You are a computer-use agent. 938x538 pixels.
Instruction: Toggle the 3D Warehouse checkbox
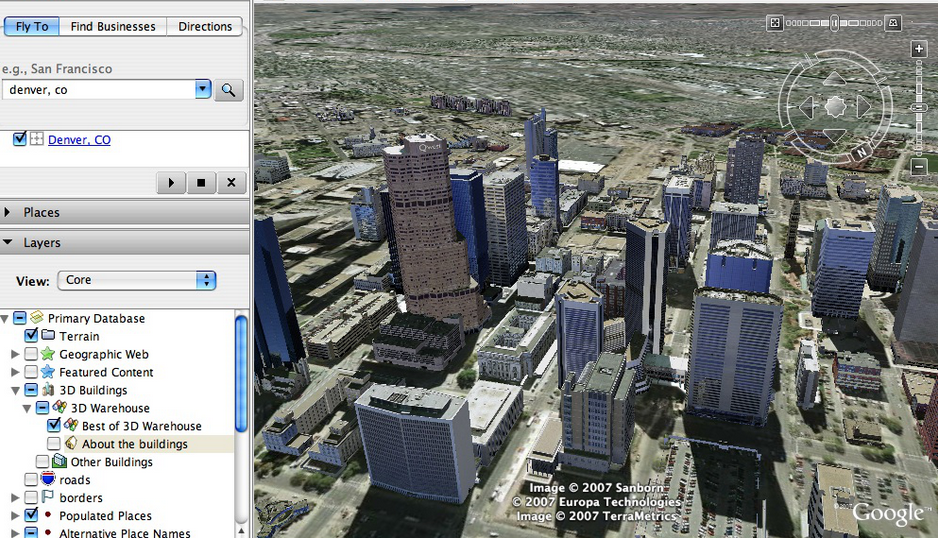click(x=42, y=408)
